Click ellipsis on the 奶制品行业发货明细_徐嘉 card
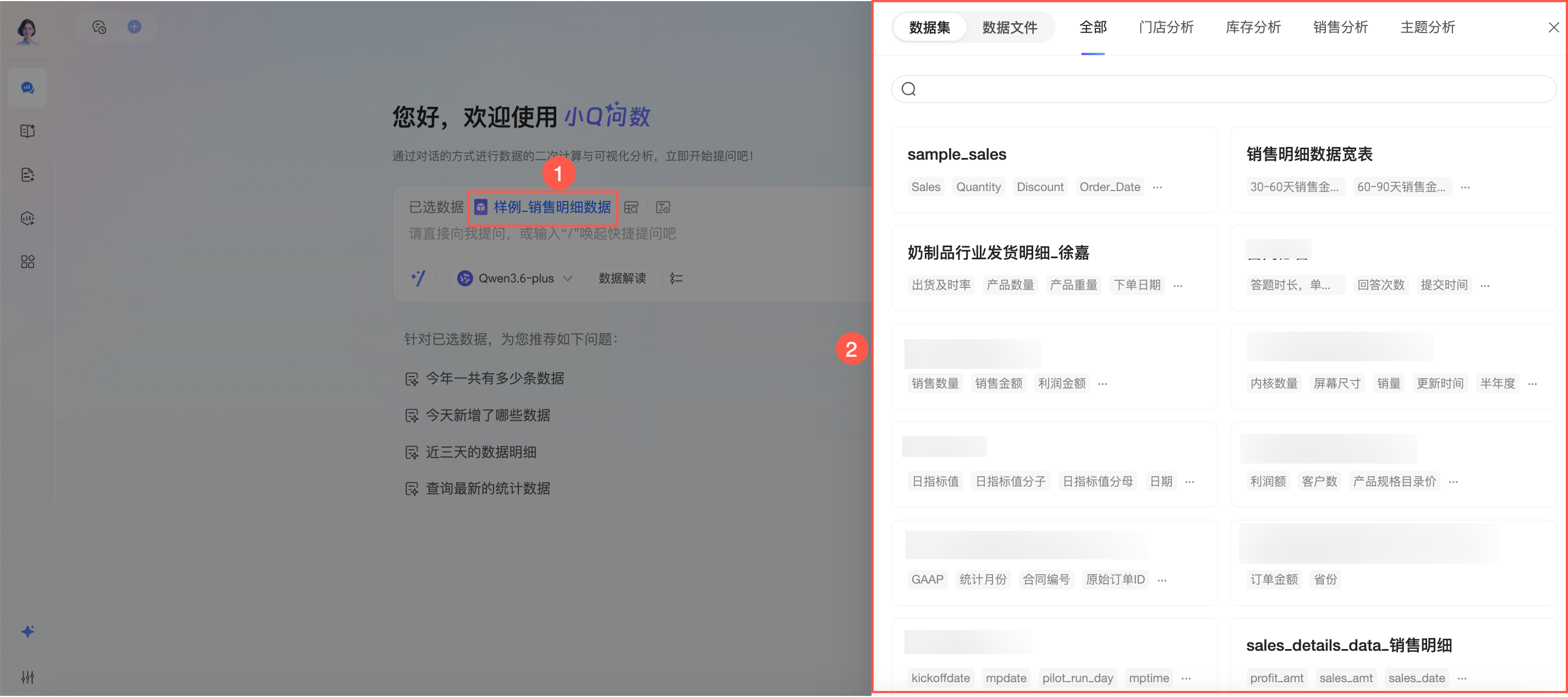The height and width of the screenshot is (697, 1568). [x=1178, y=286]
